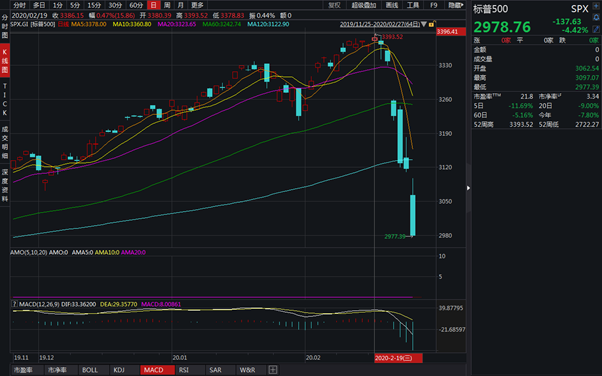The height and width of the screenshot is (376, 602).
Task: Open MACD help question mark icon
Action: pyautogui.click(x=14, y=304)
